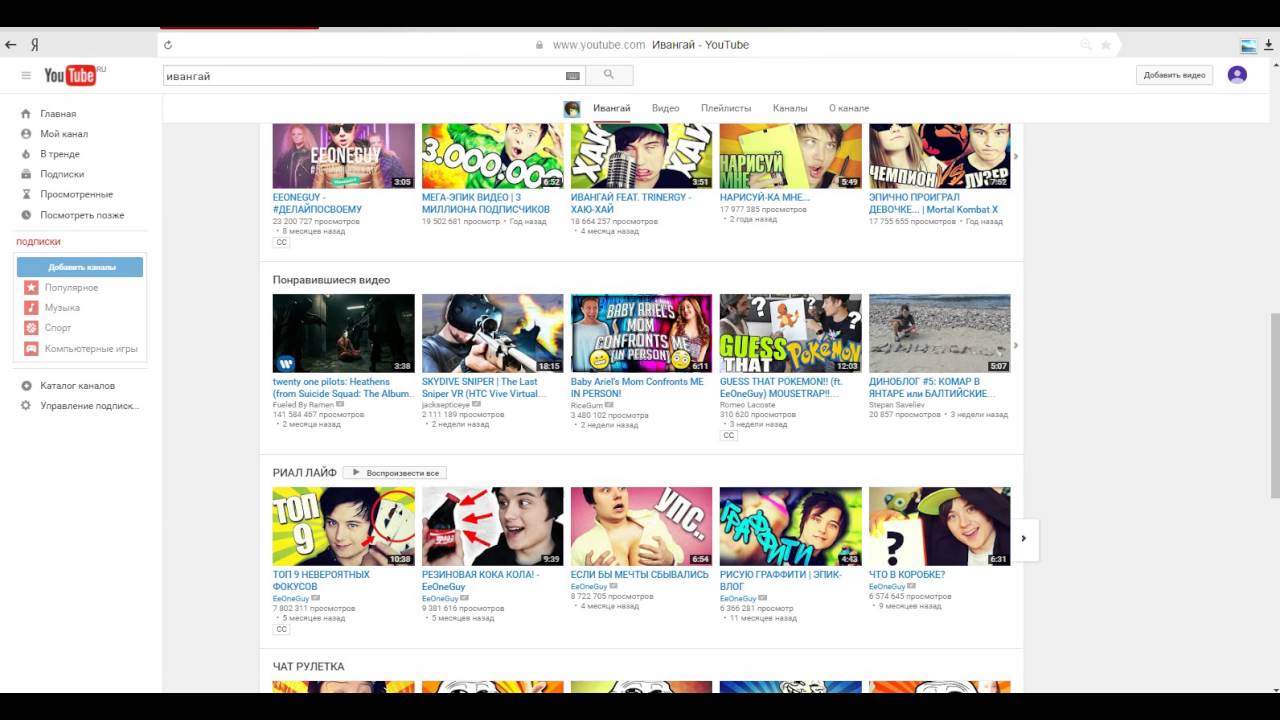
Task: Open ЕСЛИ БЫ МЕЧТЫ СБЫВАЛИСЬ title
Action: click(x=640, y=575)
